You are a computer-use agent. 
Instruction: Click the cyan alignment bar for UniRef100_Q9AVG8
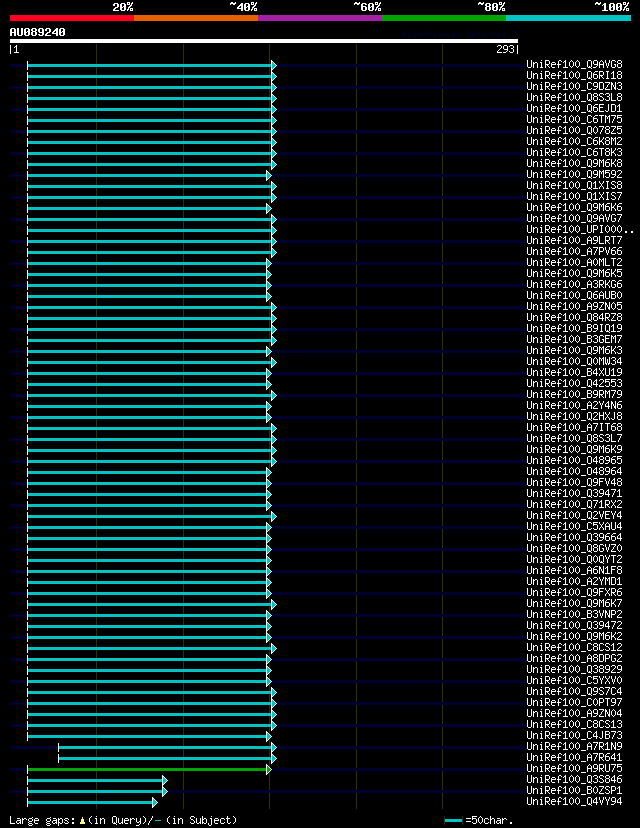pyautogui.click(x=150, y=65)
